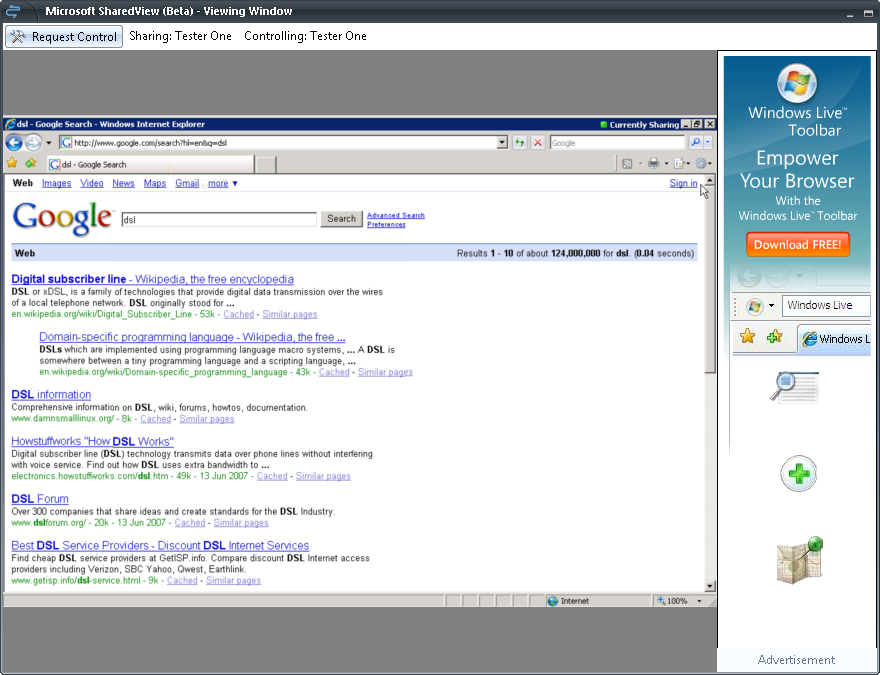Expand the address bar dropdown arrow
Image resolution: width=880 pixels, height=675 pixels.
(x=502, y=143)
